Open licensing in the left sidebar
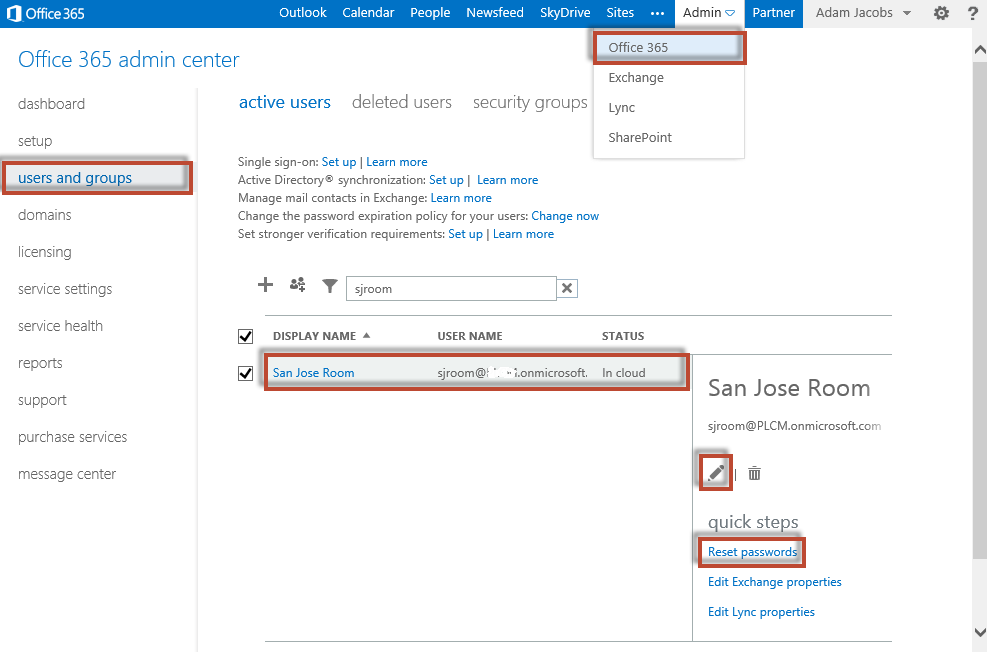 click(x=44, y=252)
